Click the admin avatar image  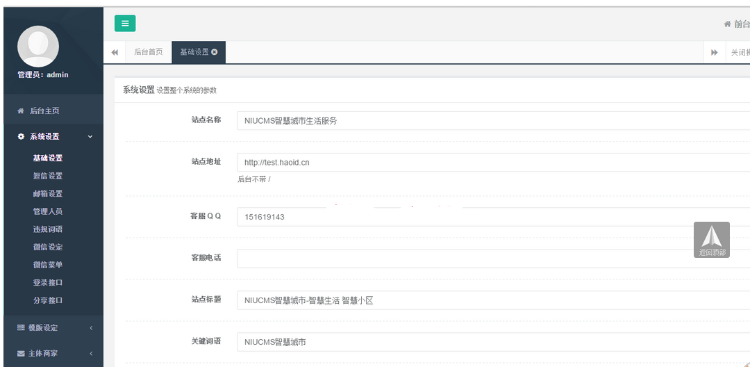tap(38, 46)
